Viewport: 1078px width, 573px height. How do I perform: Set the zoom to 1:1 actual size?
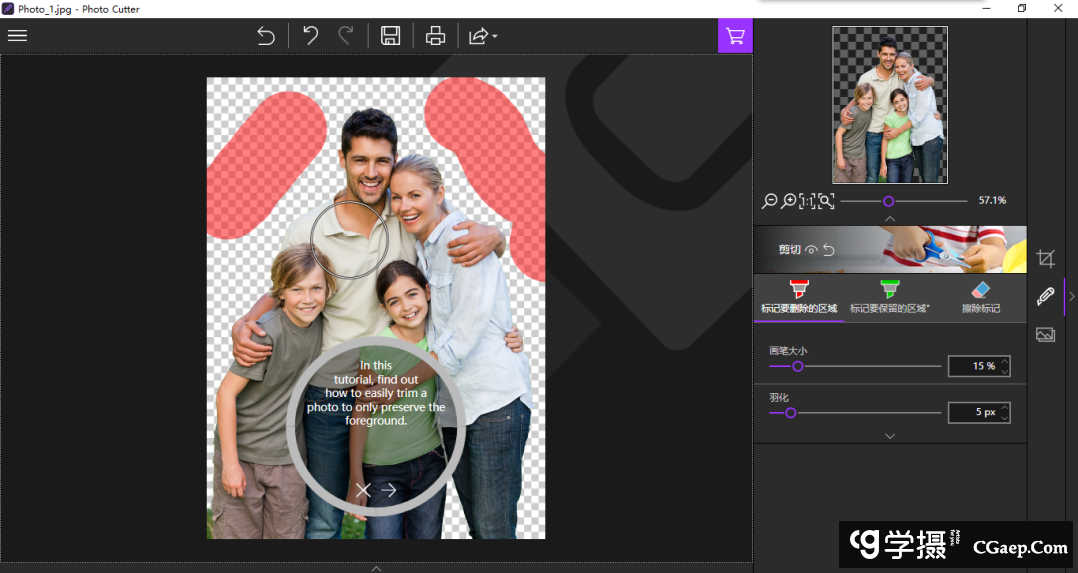tap(807, 201)
